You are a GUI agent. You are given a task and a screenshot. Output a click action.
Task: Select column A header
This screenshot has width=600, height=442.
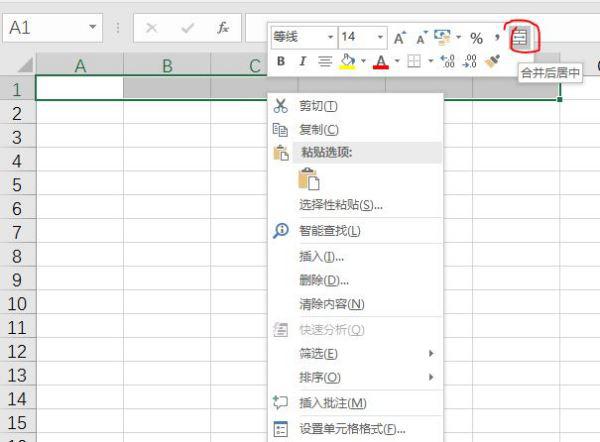point(79,66)
